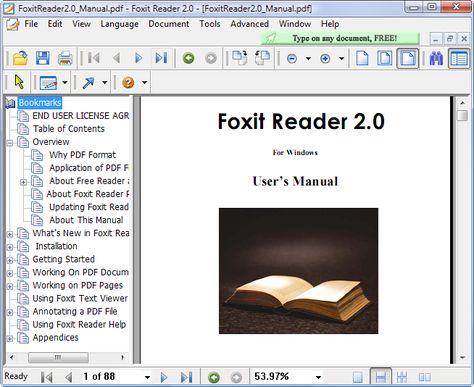Click the Snapshot image tool icon

tap(48, 83)
